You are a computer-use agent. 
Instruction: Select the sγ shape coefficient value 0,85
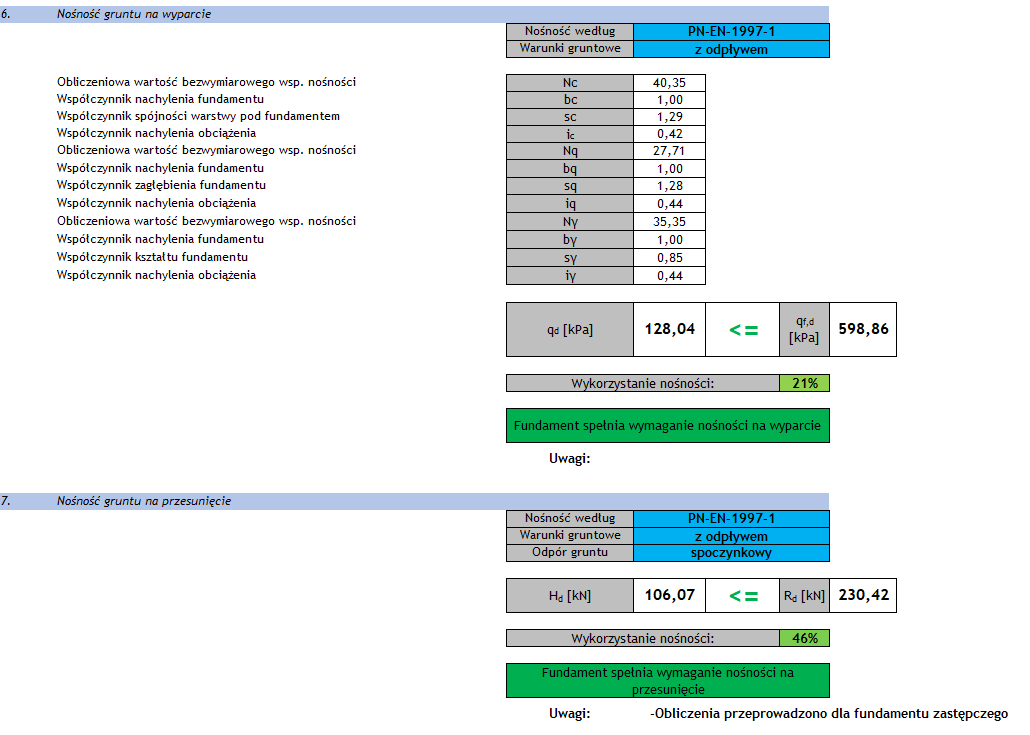pos(669,258)
